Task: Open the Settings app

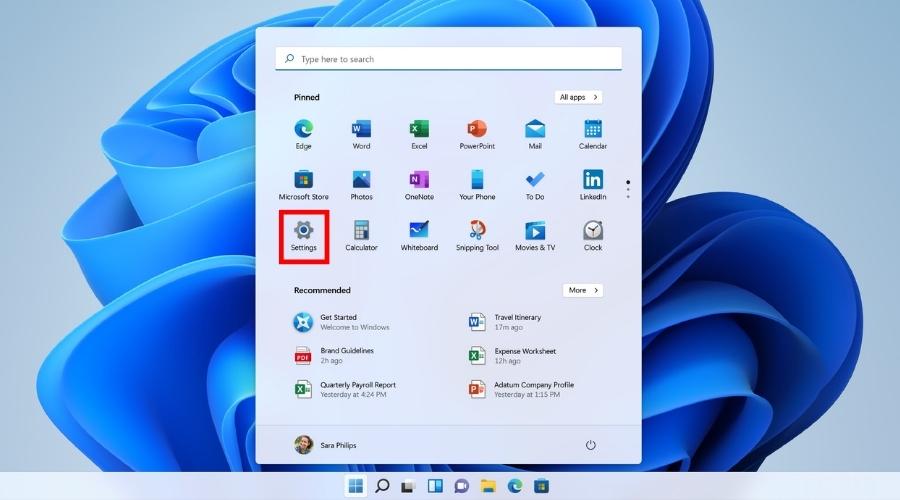Action: [x=304, y=236]
